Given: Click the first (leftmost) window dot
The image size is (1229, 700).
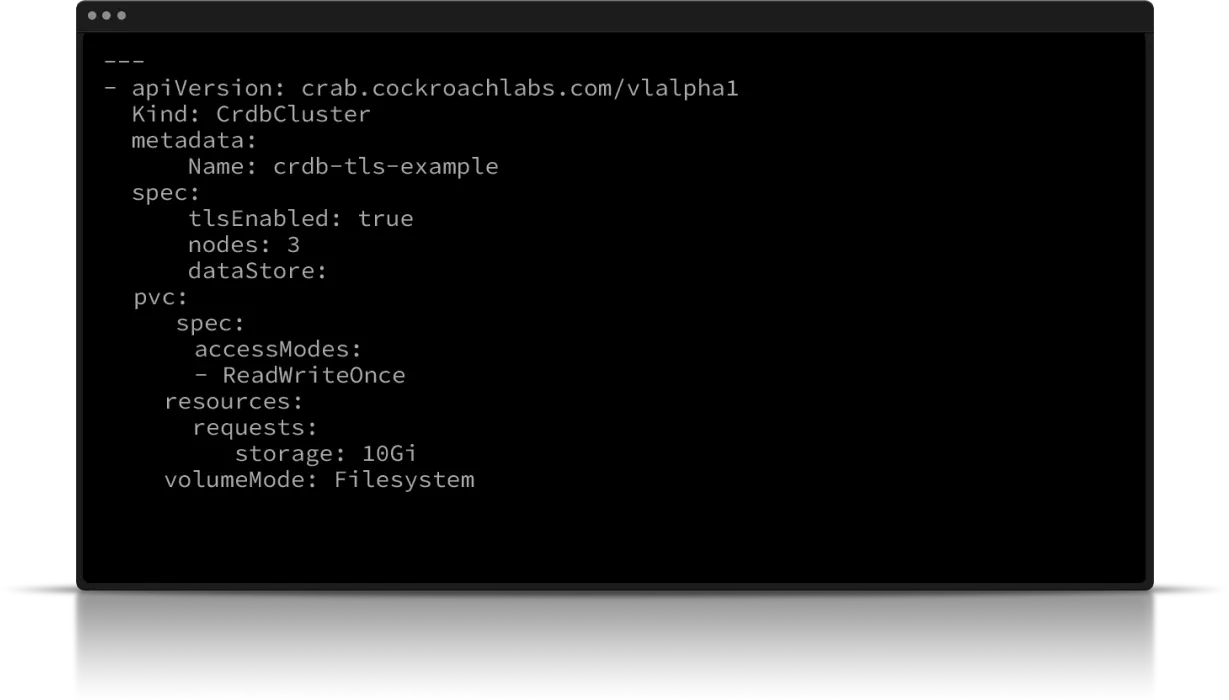Looking at the screenshot, I should pos(93,16).
